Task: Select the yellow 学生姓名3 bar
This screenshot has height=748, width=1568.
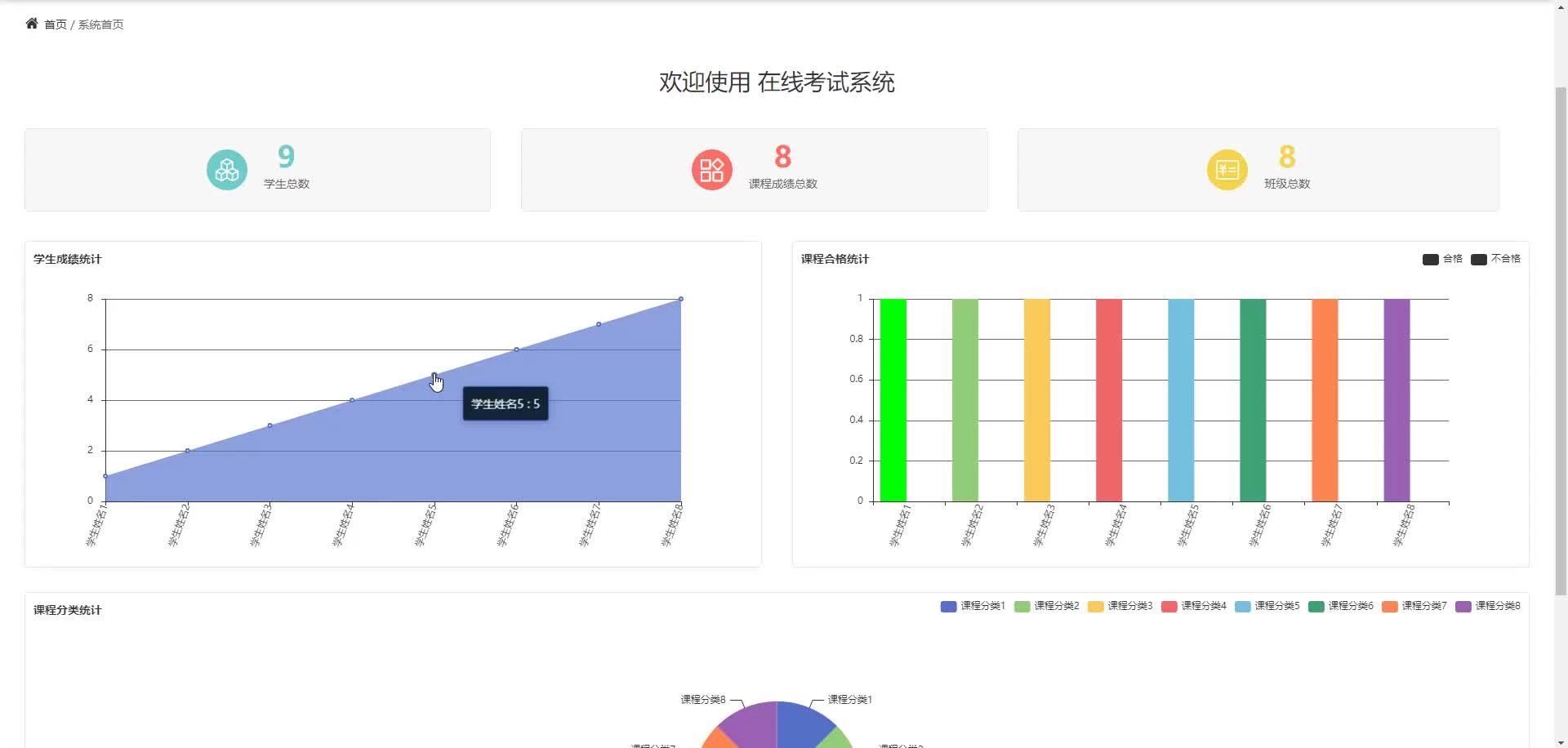Action: point(1037,400)
